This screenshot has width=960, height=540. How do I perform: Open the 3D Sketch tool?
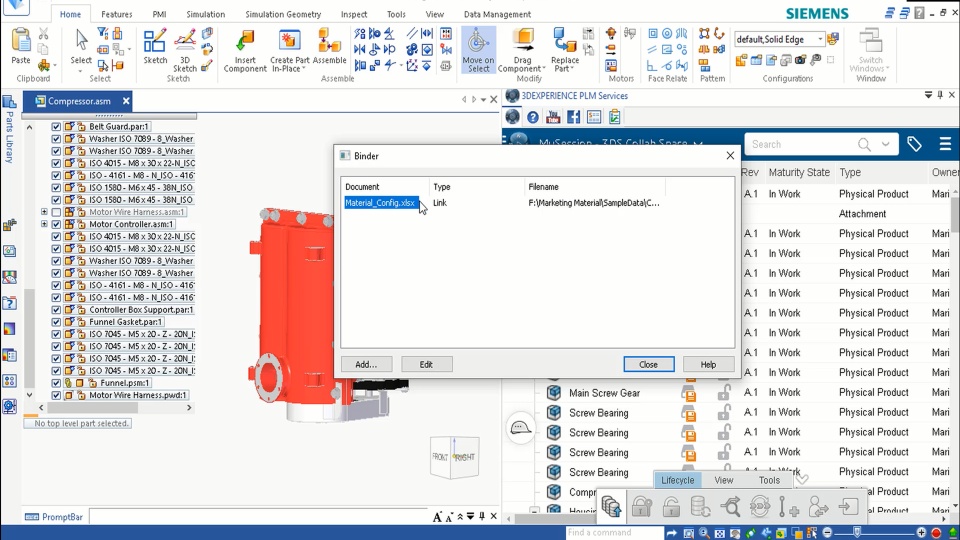point(185,50)
